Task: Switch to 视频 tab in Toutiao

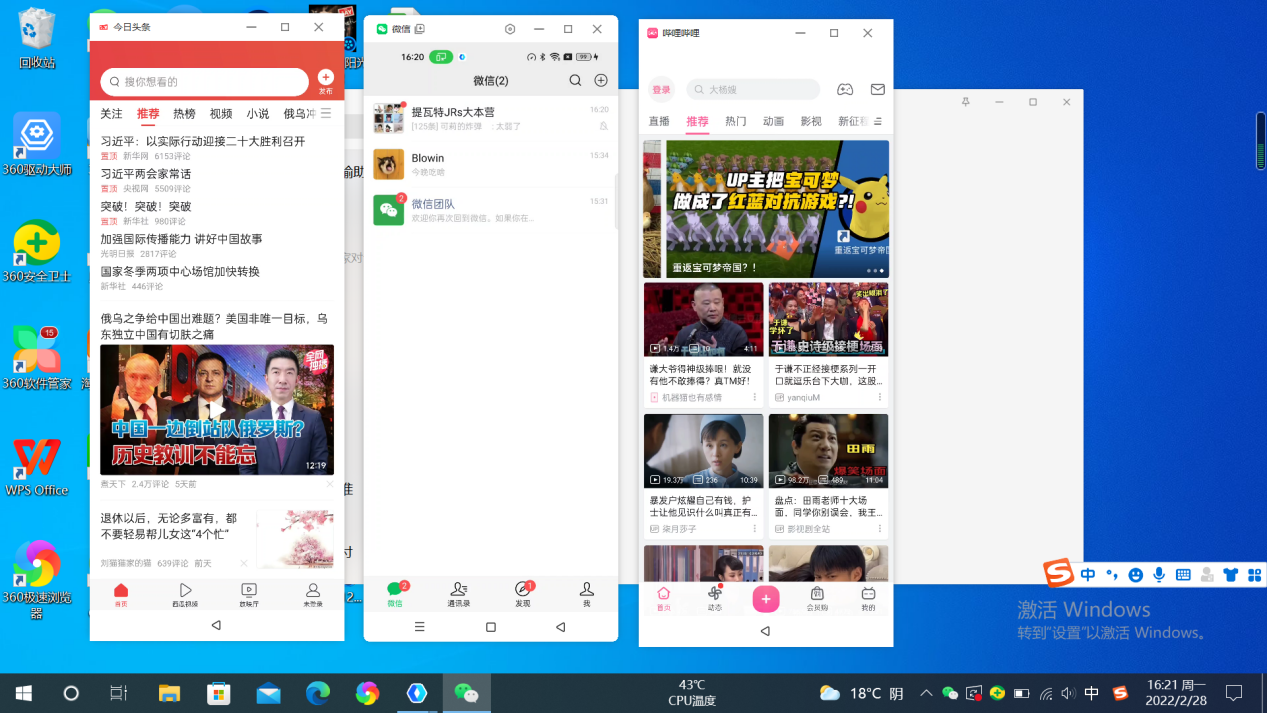Action: 221,114
